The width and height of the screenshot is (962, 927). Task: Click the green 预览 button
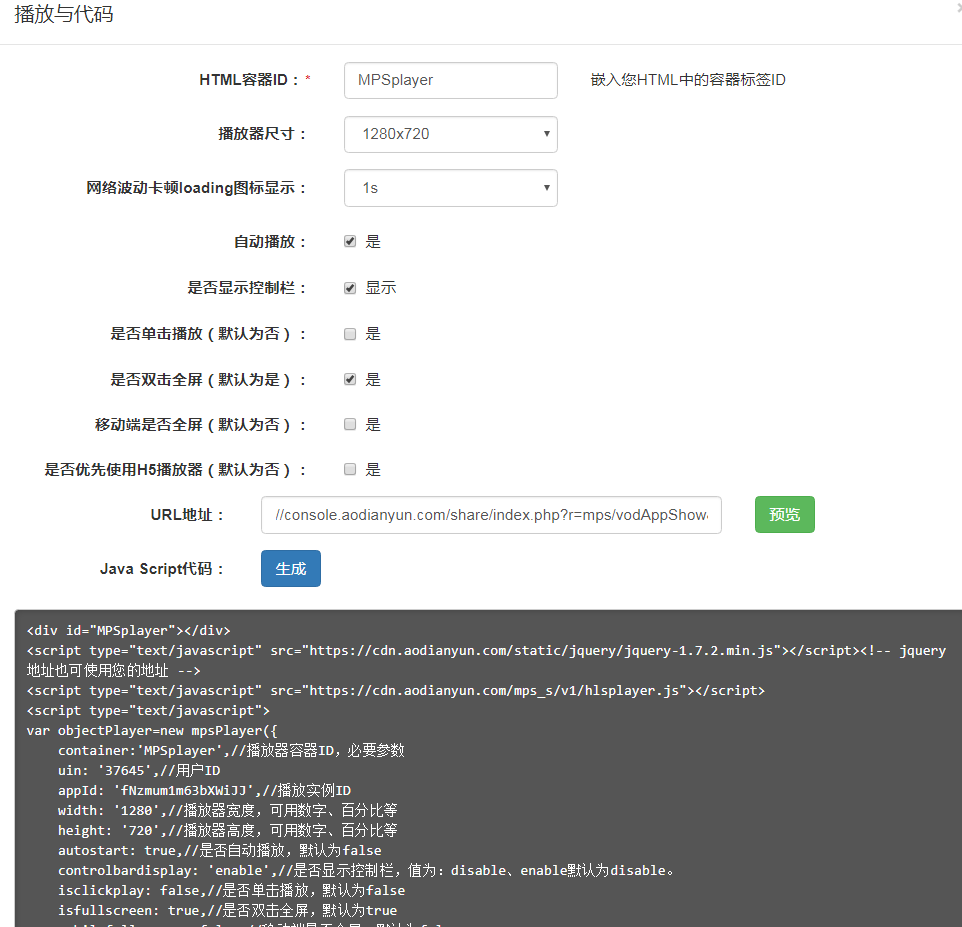(x=785, y=514)
